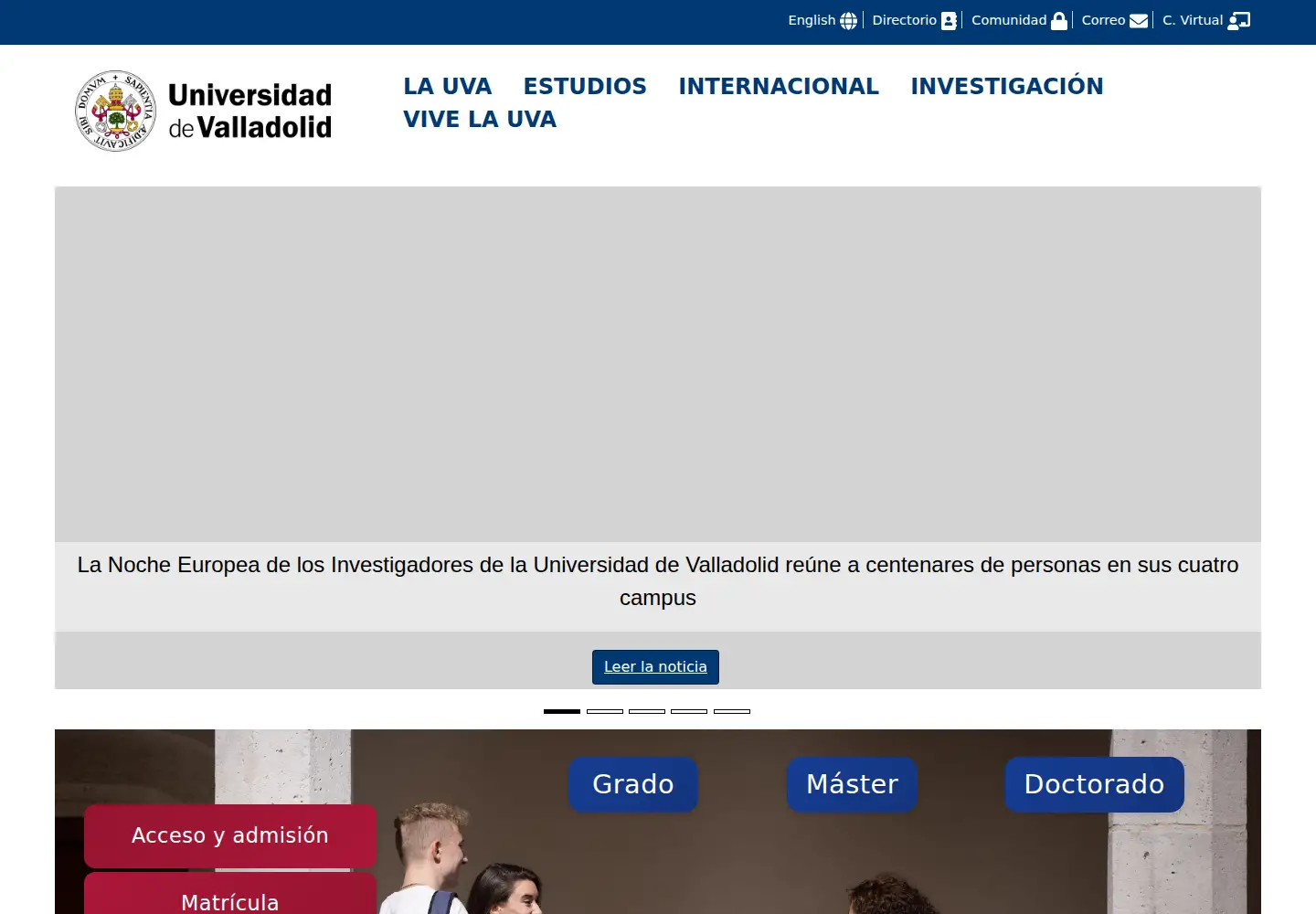Click the envelope icon beside Correo
The width and height of the screenshot is (1316, 914).
tap(1139, 21)
